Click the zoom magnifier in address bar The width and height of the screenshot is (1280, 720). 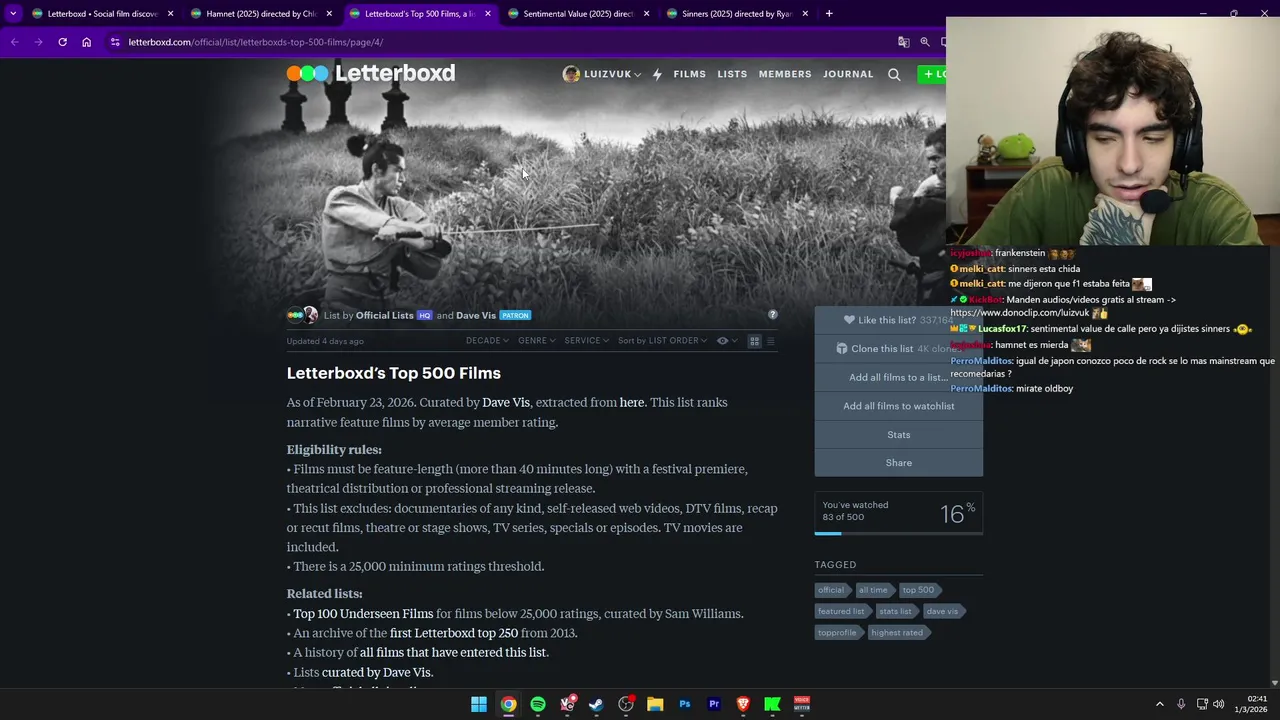click(925, 42)
